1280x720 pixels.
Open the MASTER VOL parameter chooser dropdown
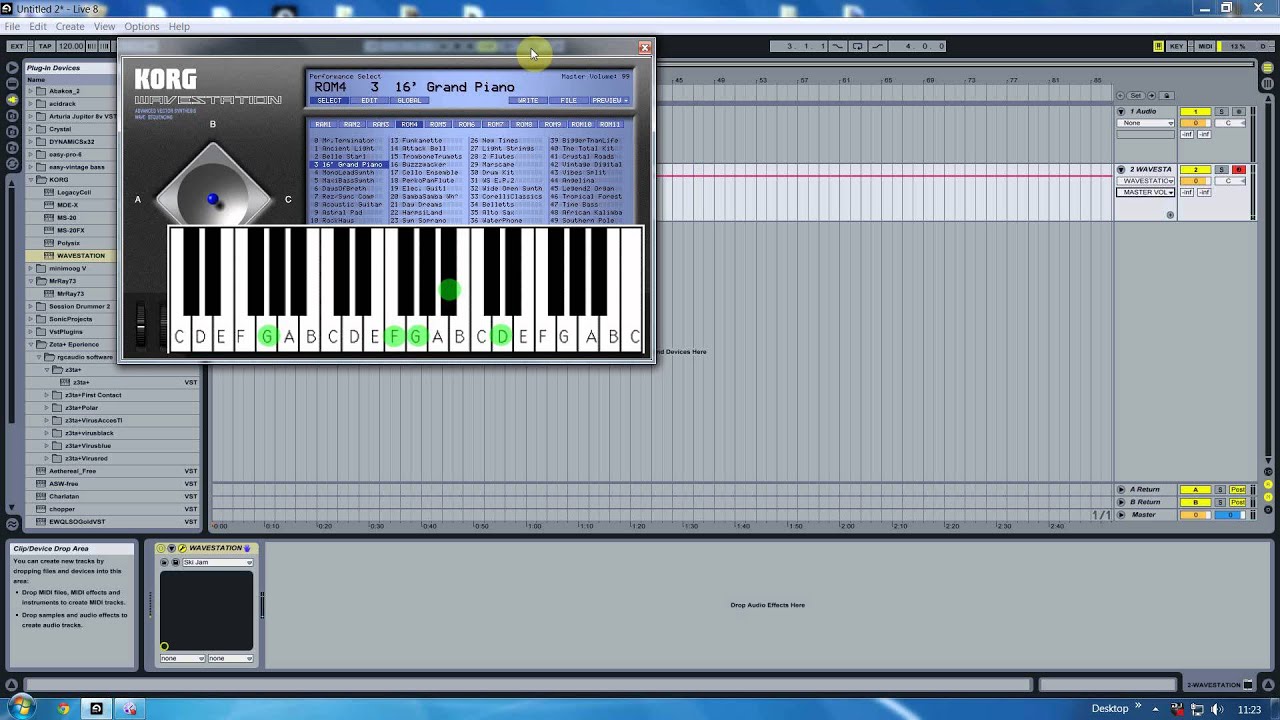click(x=1145, y=192)
